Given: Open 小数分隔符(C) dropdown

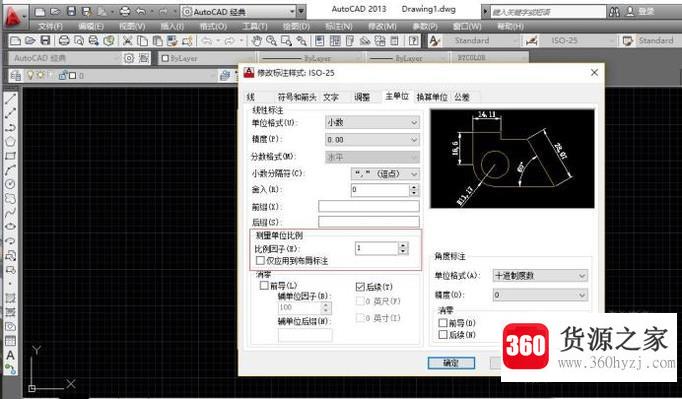Looking at the screenshot, I should pos(385,174).
